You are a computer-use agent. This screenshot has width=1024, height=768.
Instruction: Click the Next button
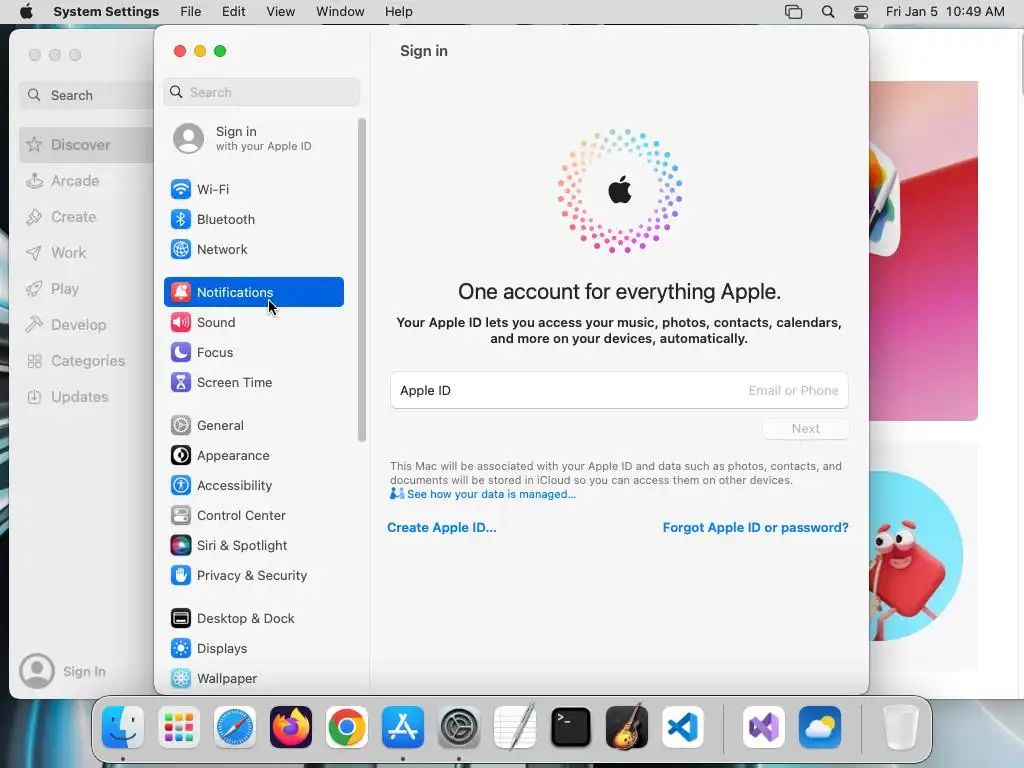(x=805, y=429)
